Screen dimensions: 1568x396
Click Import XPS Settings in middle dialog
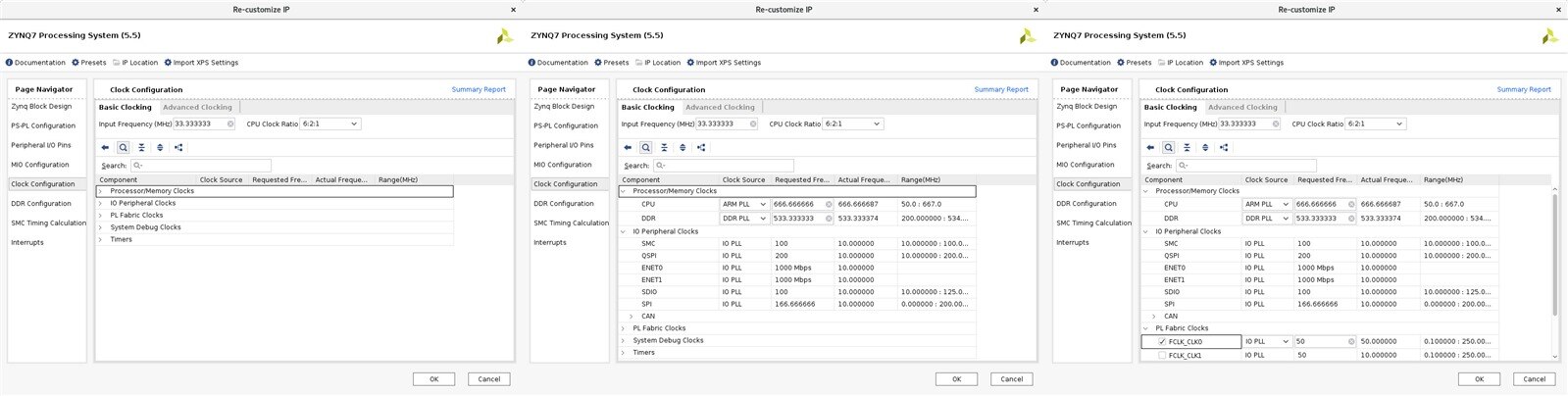[x=724, y=63]
